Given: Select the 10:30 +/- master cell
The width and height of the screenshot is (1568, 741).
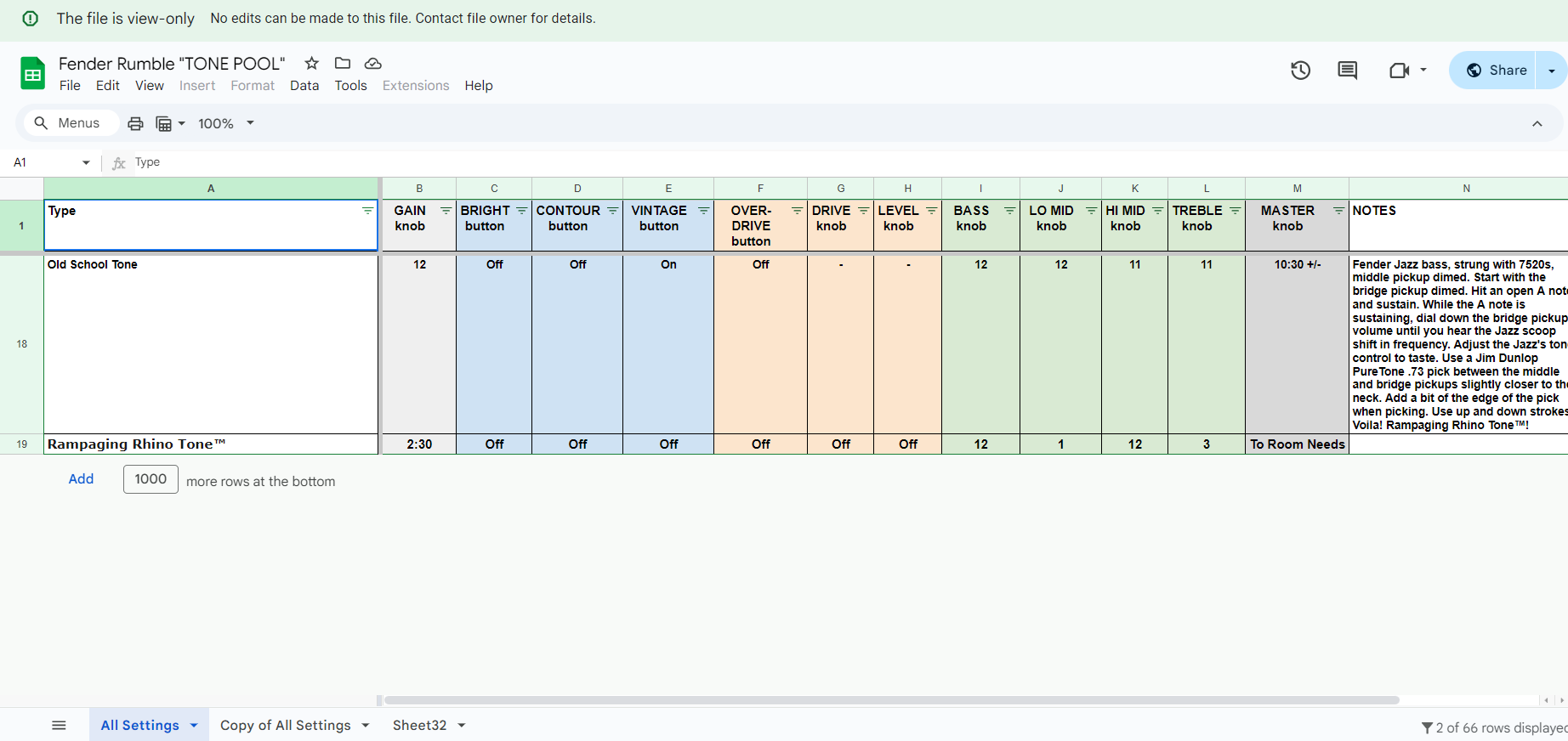Looking at the screenshot, I should [1297, 344].
